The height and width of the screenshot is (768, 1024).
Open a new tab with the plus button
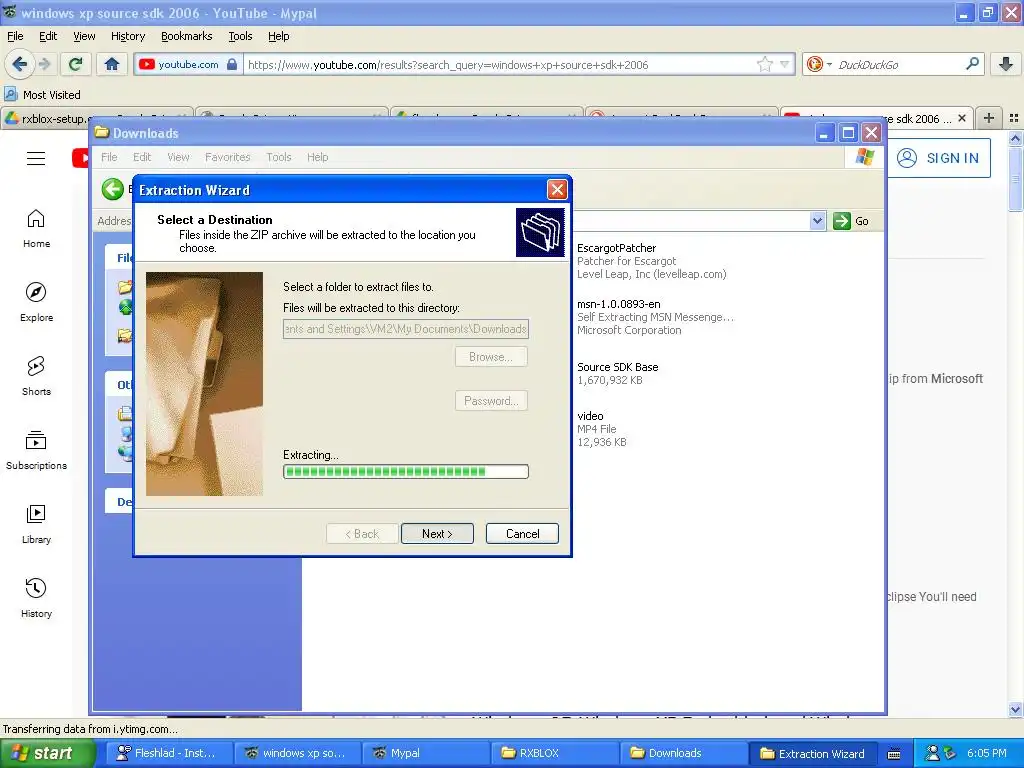pos(989,118)
